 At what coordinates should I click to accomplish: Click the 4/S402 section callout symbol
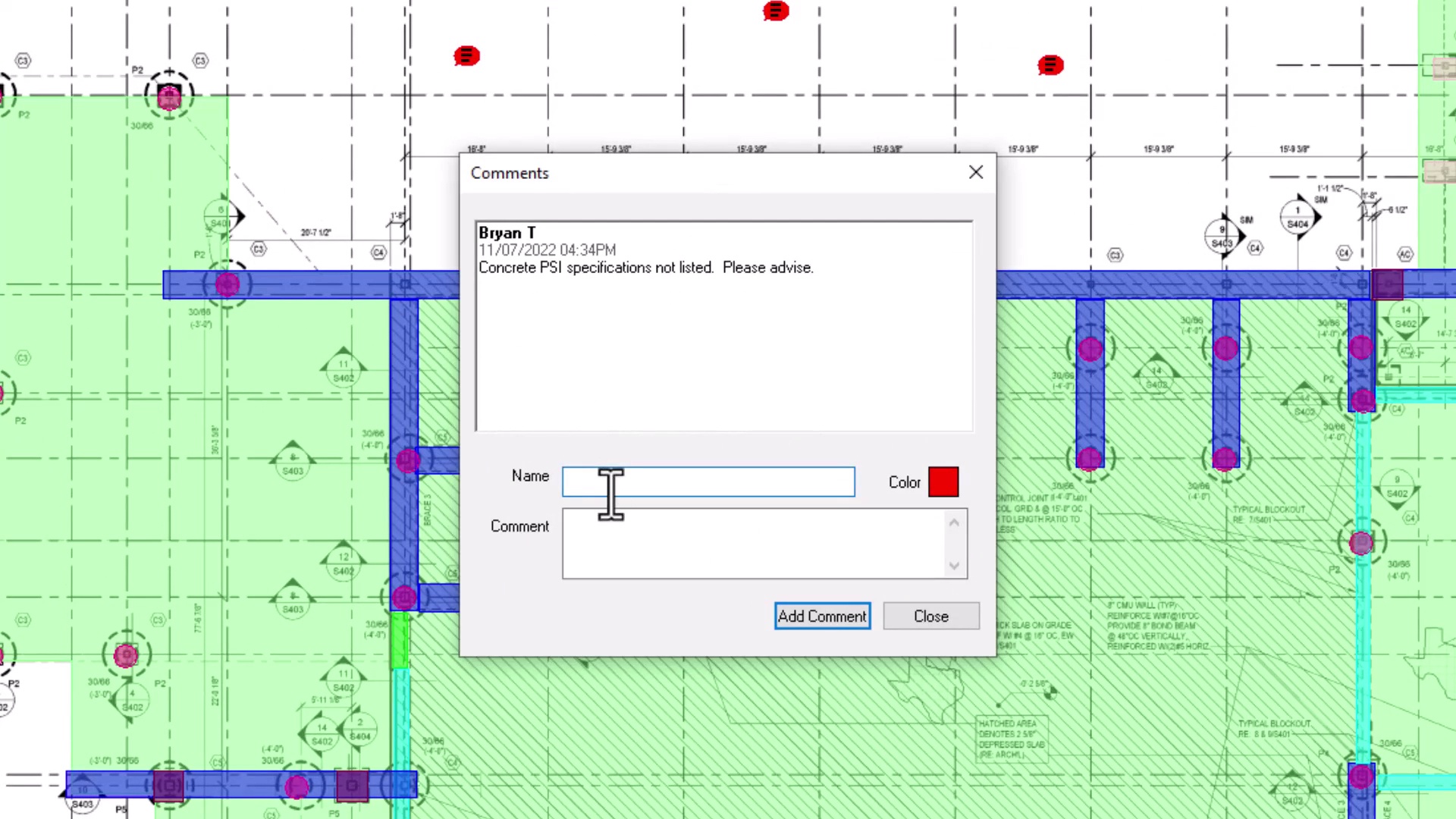tap(132, 701)
